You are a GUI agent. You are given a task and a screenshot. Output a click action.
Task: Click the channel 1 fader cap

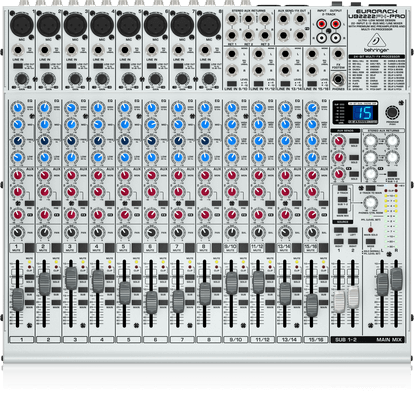coord(18,300)
